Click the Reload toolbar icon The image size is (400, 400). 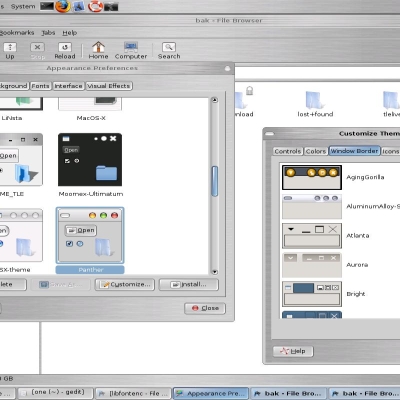tap(65, 51)
